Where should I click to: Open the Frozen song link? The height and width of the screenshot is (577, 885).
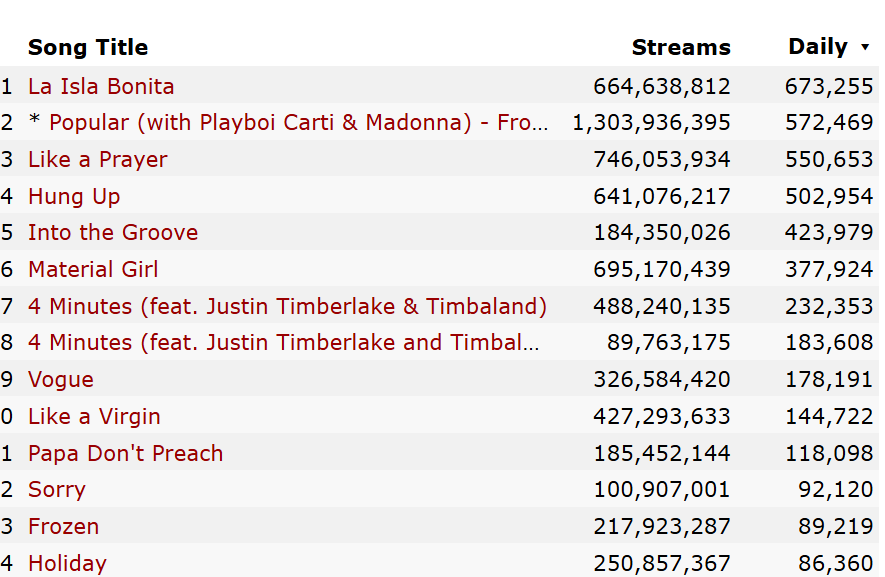[x=63, y=527]
